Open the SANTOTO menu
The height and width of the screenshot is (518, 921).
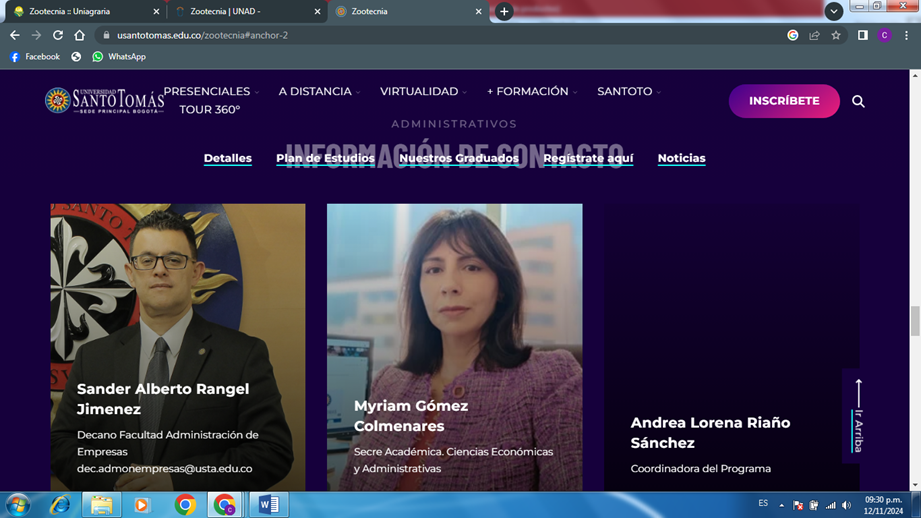click(628, 91)
